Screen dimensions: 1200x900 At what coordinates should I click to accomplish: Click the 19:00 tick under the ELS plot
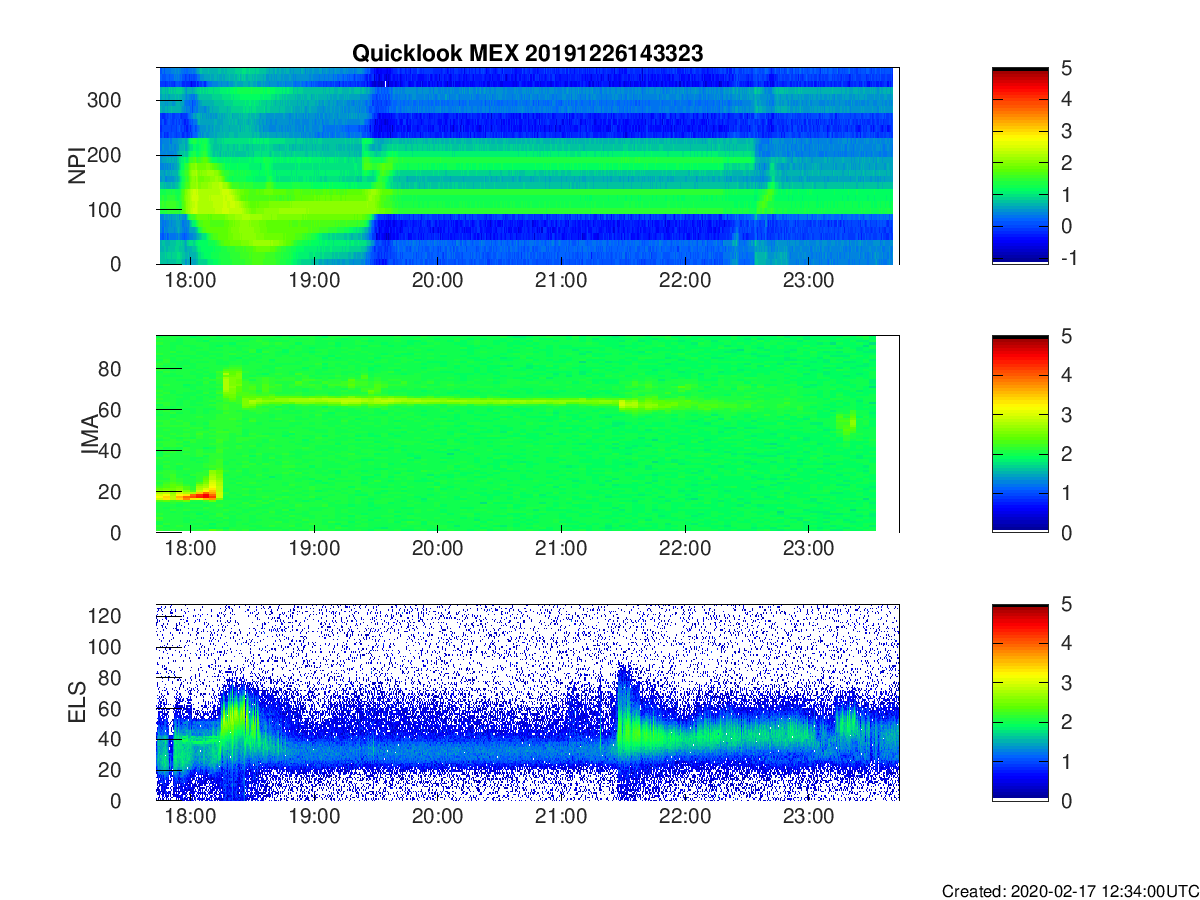(x=314, y=817)
